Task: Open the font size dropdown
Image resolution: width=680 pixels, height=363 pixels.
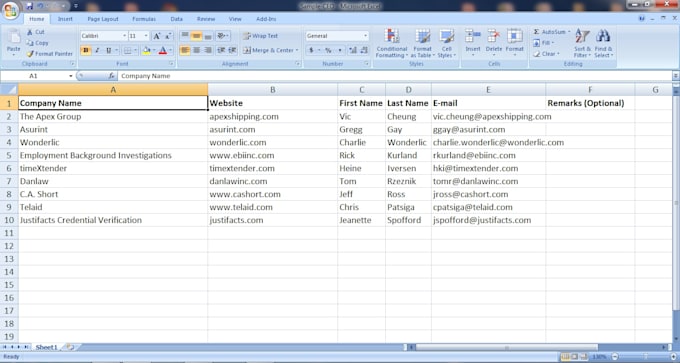Action: 146,36
